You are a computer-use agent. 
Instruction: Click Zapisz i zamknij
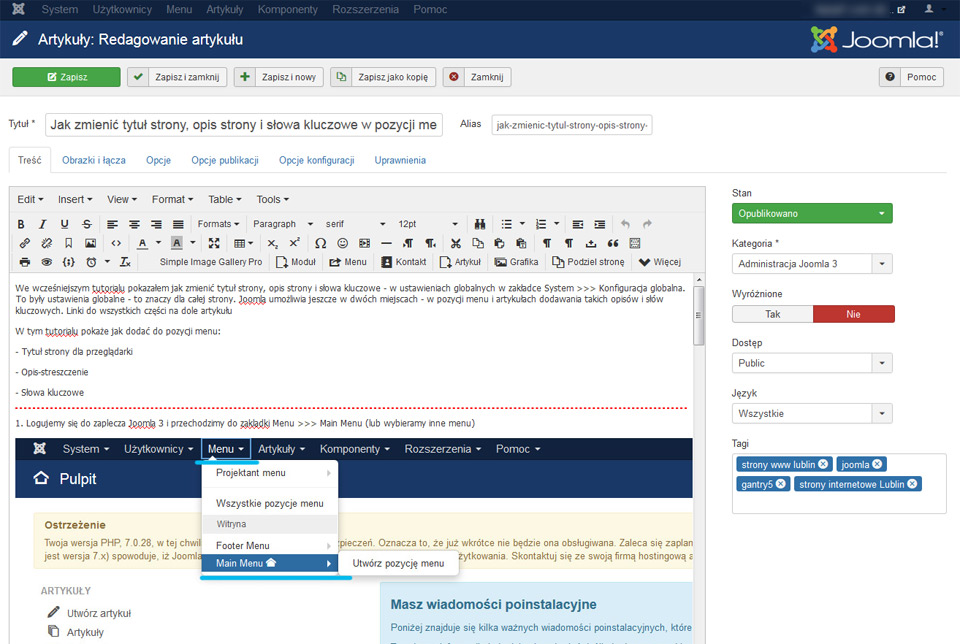[178, 77]
